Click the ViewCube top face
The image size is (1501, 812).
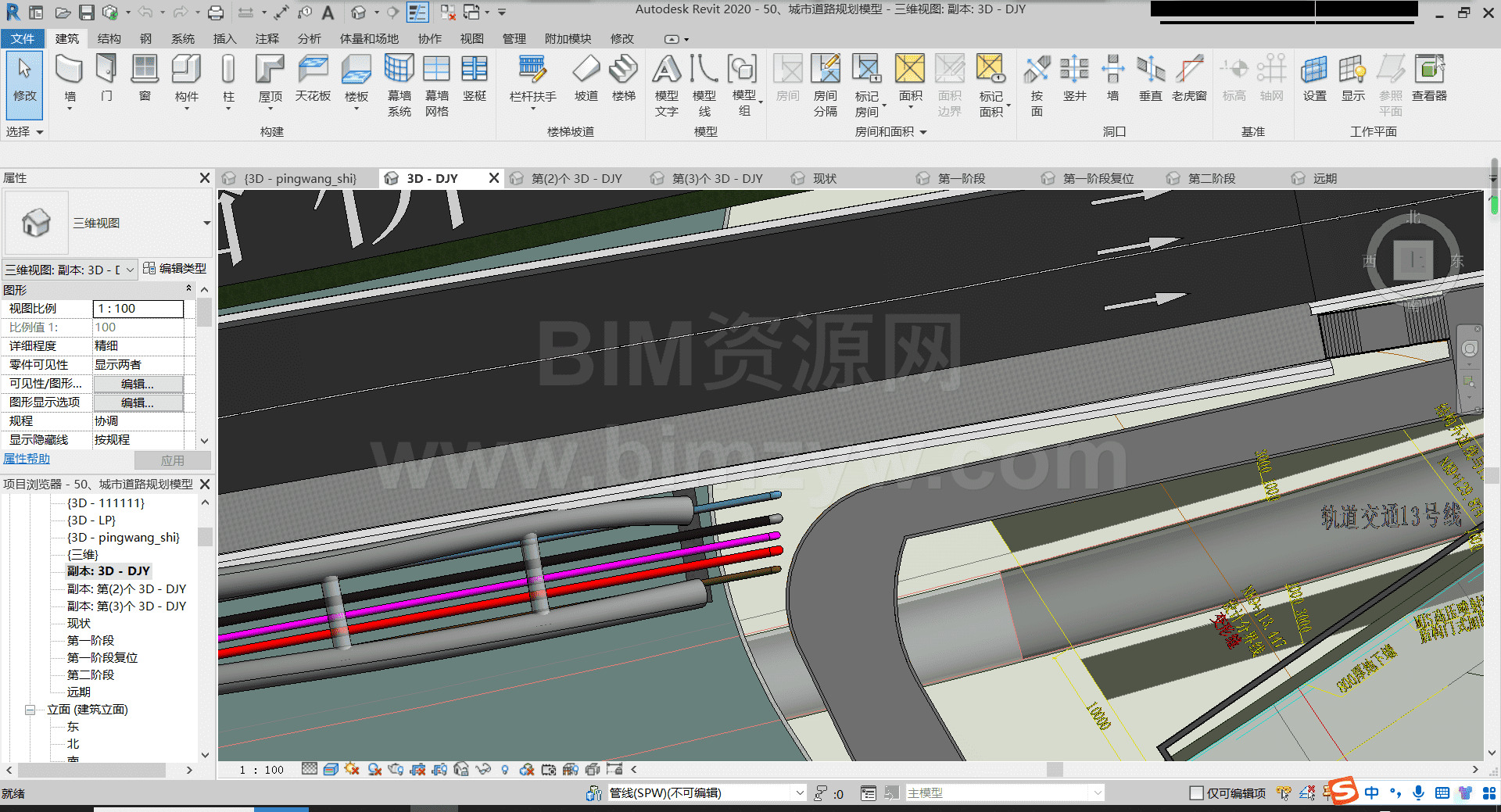pyautogui.click(x=1413, y=259)
